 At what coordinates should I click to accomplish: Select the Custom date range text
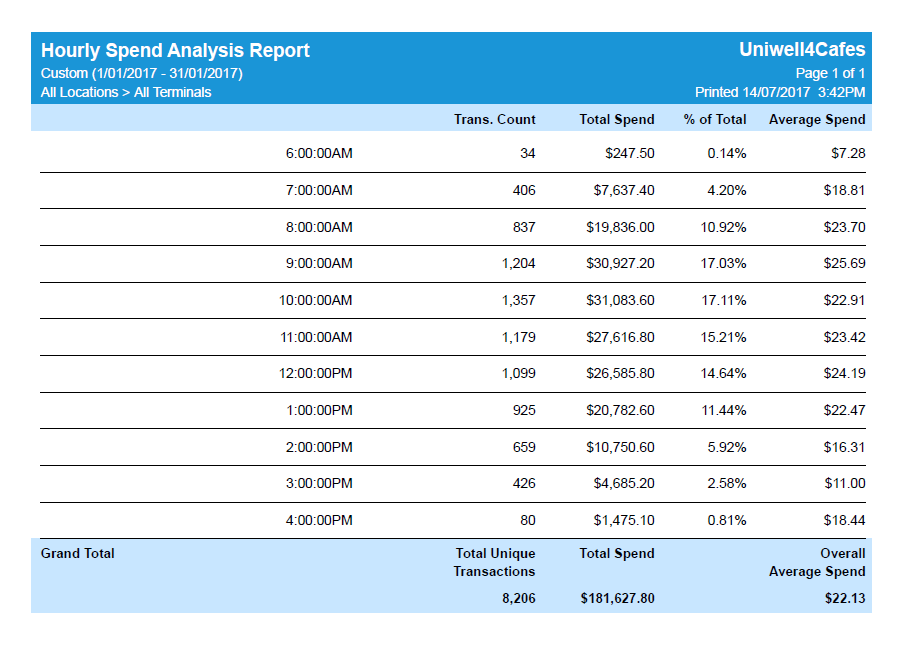click(141, 73)
